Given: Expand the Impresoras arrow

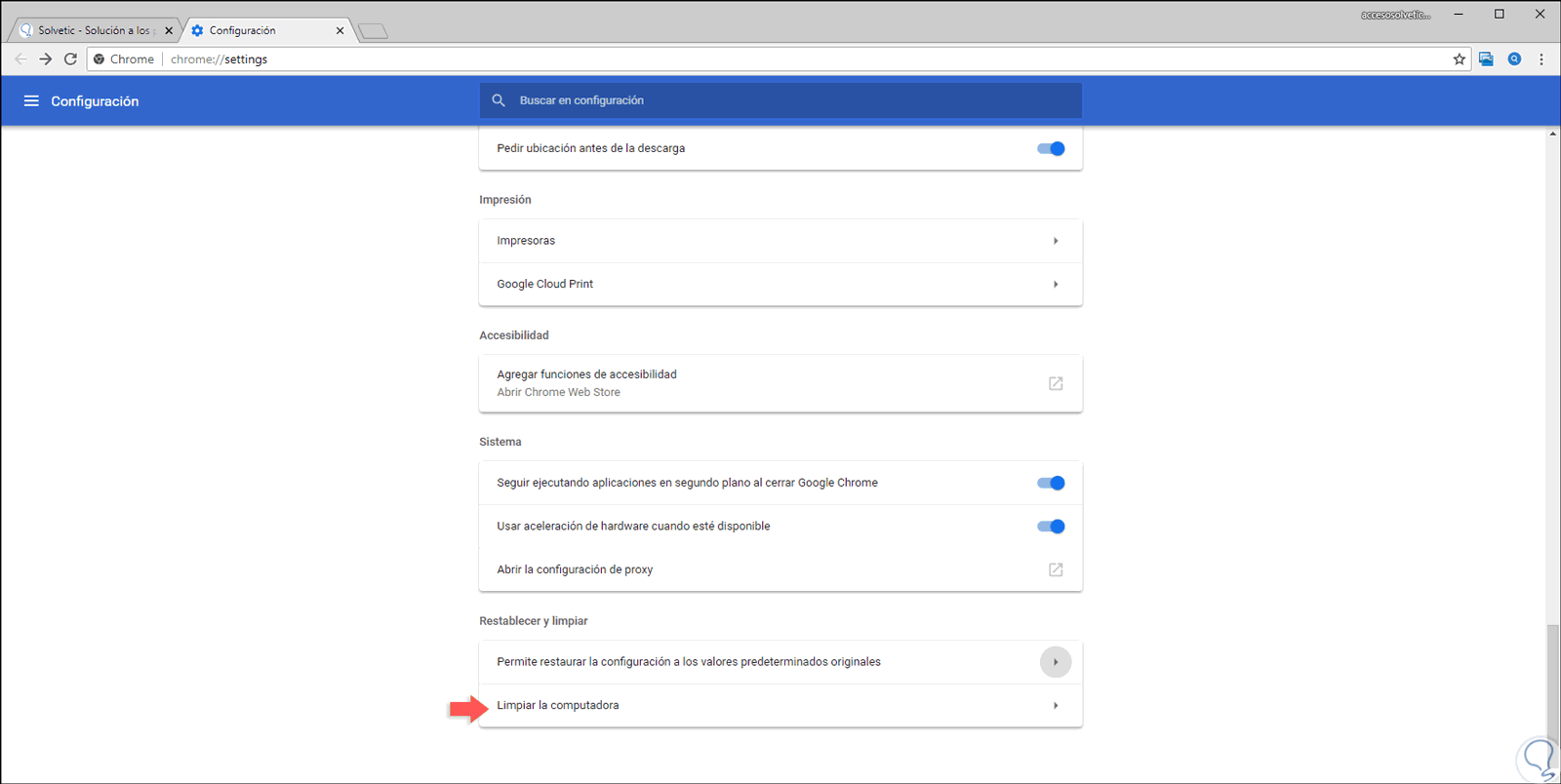Looking at the screenshot, I should pyautogui.click(x=1056, y=241).
